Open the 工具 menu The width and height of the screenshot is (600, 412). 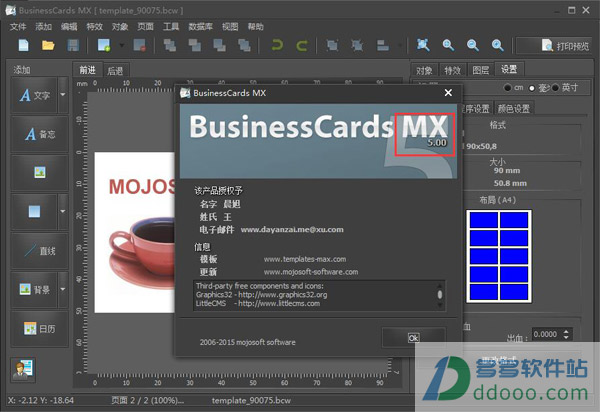pyautogui.click(x=171, y=27)
